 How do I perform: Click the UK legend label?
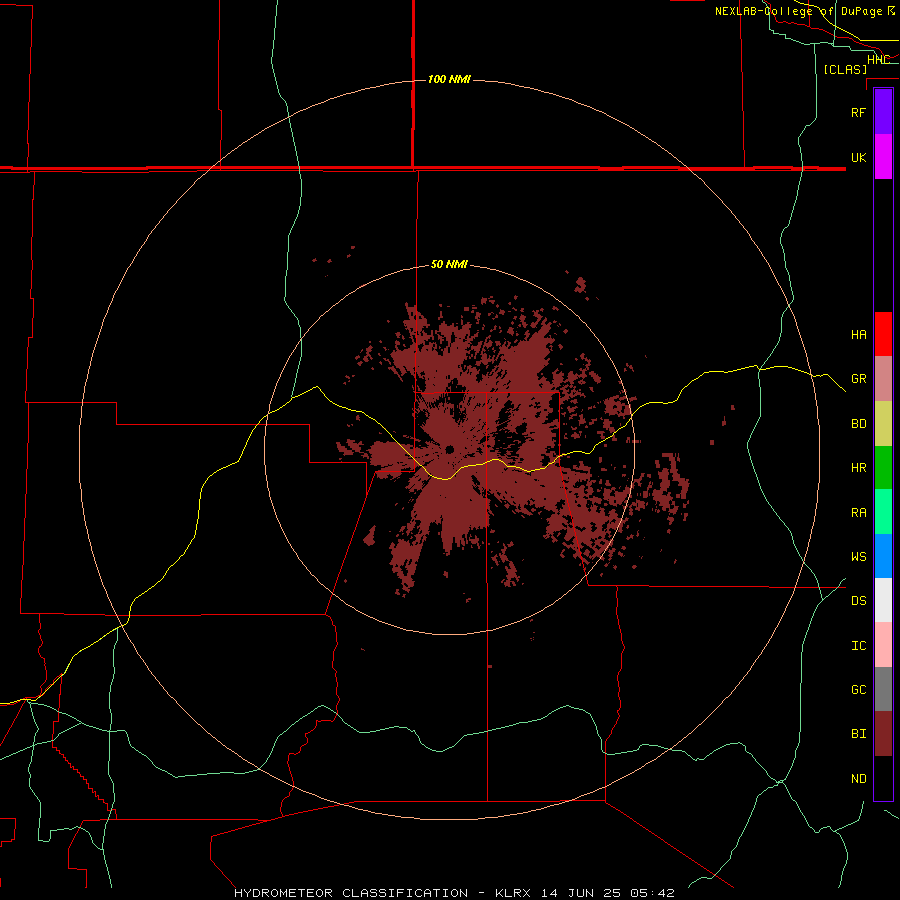point(858,157)
